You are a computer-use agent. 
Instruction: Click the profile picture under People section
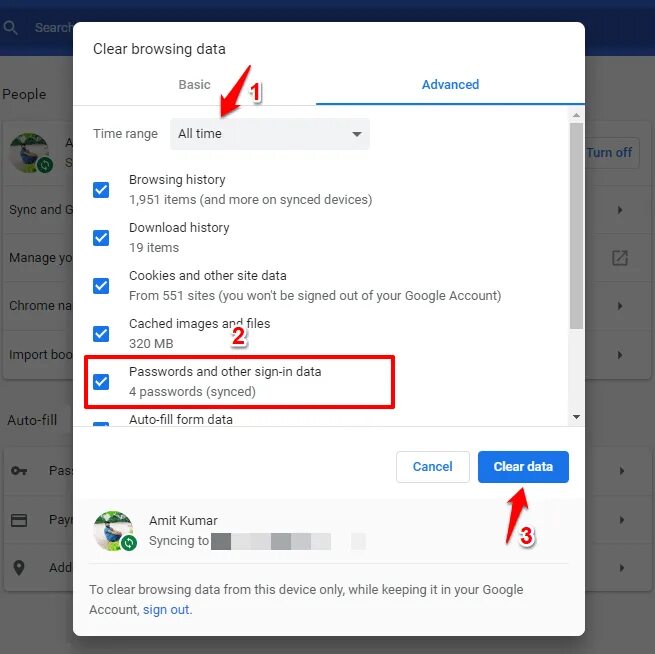[x=30, y=153]
